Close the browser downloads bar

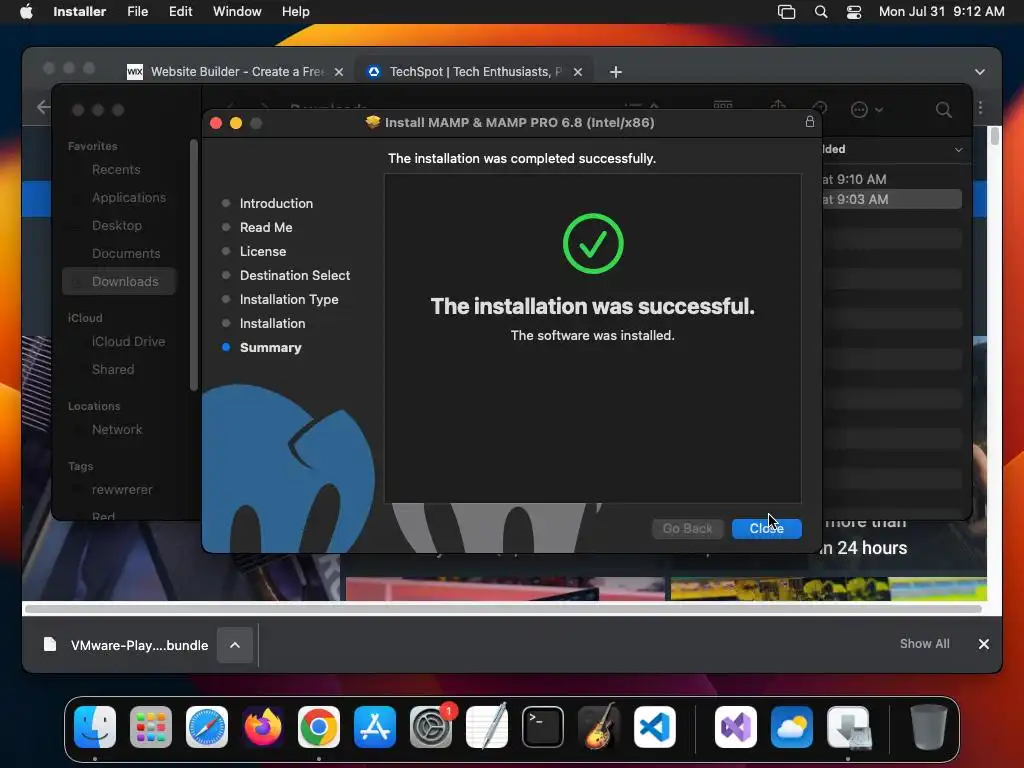coord(984,644)
